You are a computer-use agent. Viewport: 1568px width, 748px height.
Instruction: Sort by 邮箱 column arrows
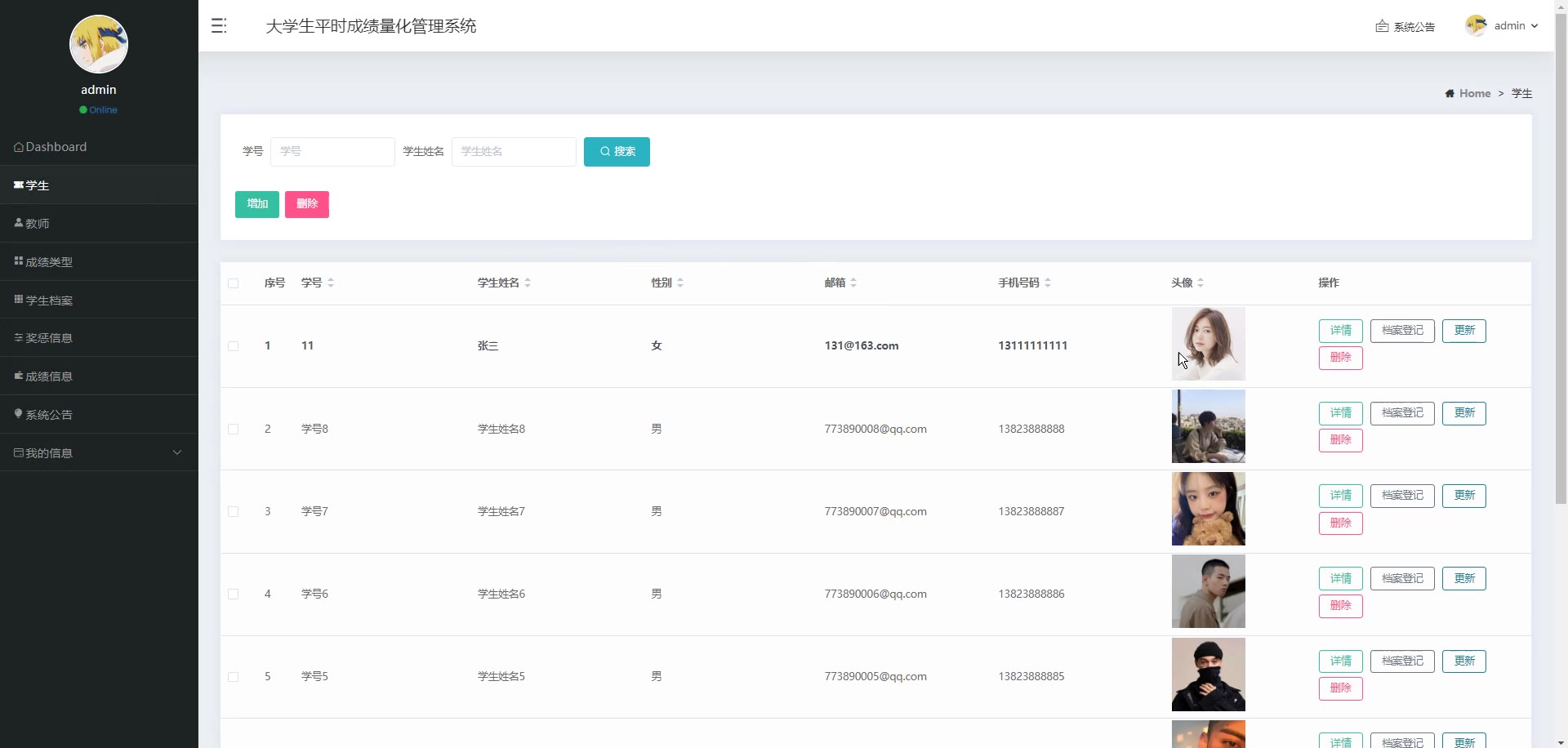click(853, 283)
